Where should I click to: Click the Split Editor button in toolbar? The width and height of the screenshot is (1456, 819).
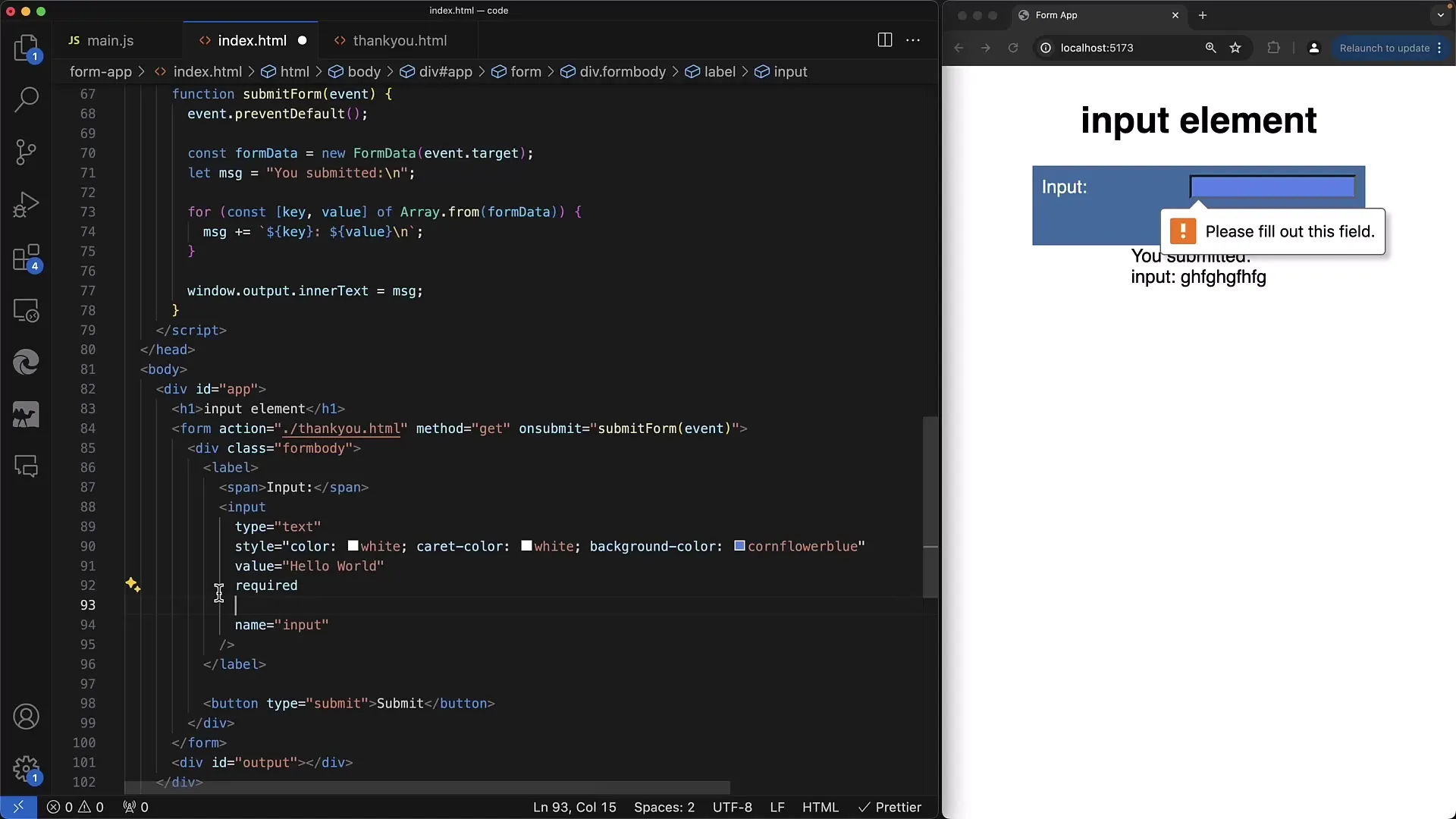884,39
